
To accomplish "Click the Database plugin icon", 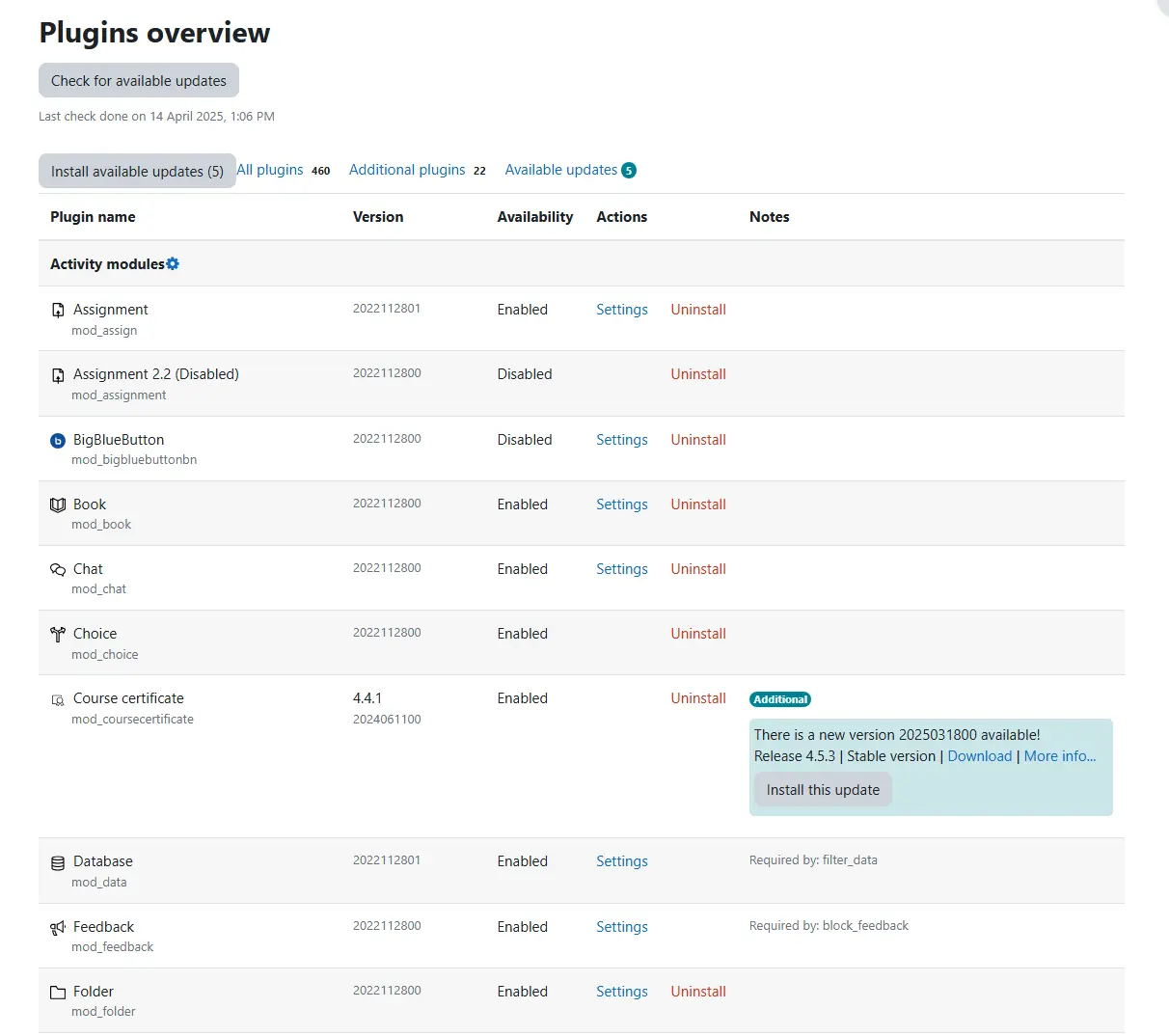I will coord(58,863).
